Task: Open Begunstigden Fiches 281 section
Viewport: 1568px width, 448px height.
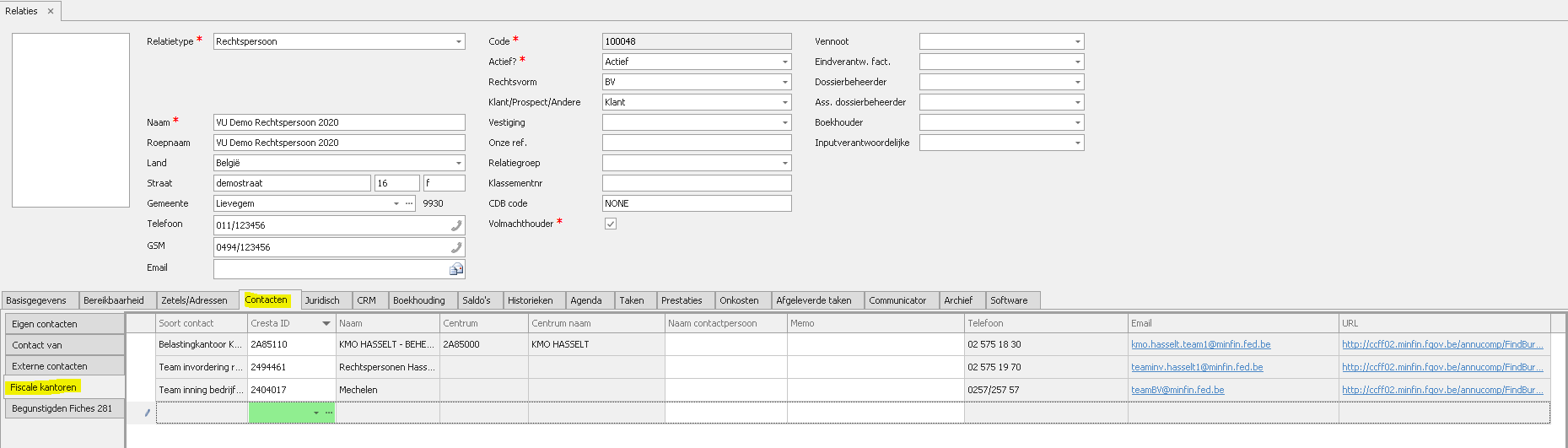Action: tap(62, 408)
